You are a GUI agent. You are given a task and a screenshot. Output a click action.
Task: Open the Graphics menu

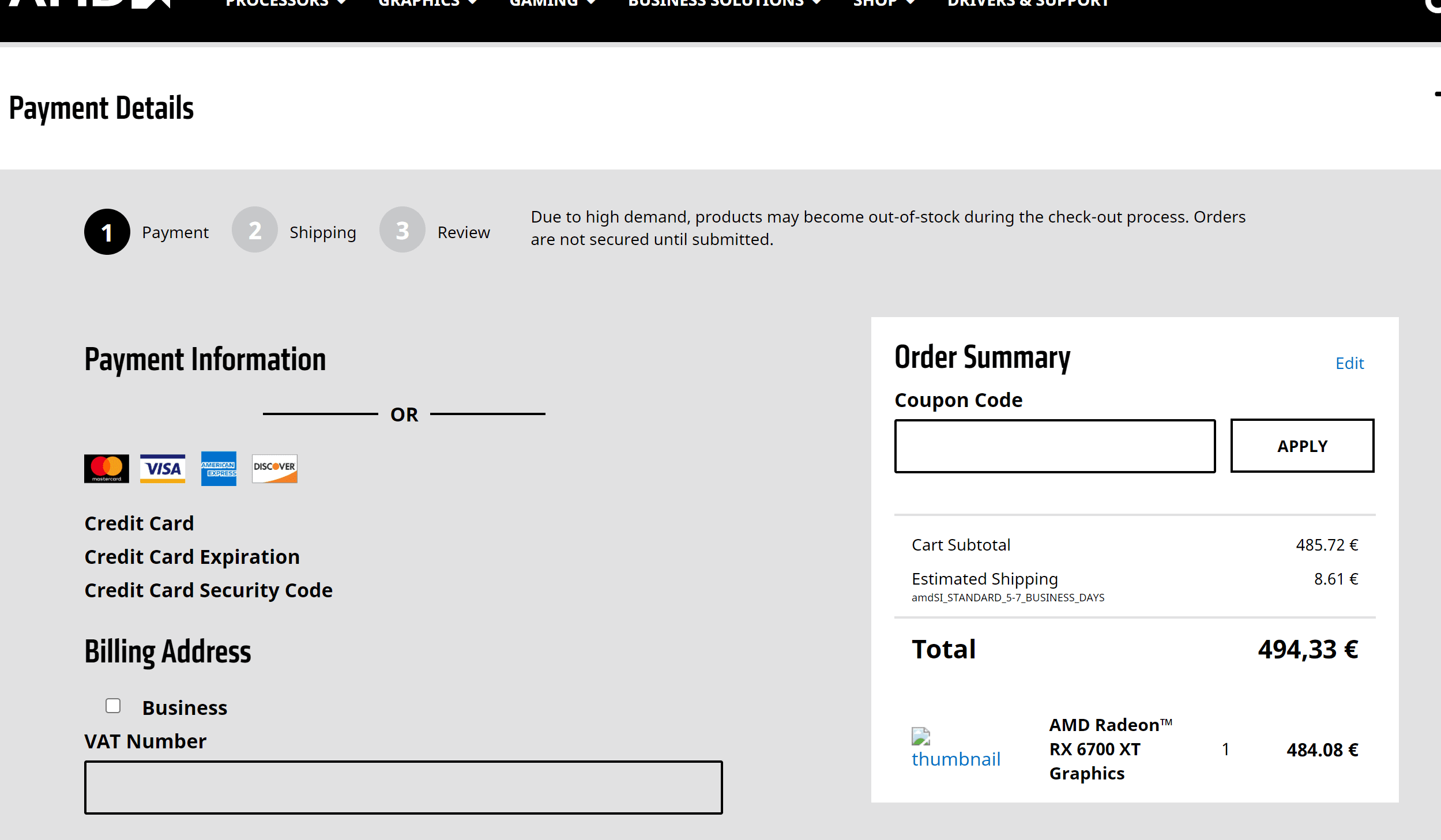(427, 3)
